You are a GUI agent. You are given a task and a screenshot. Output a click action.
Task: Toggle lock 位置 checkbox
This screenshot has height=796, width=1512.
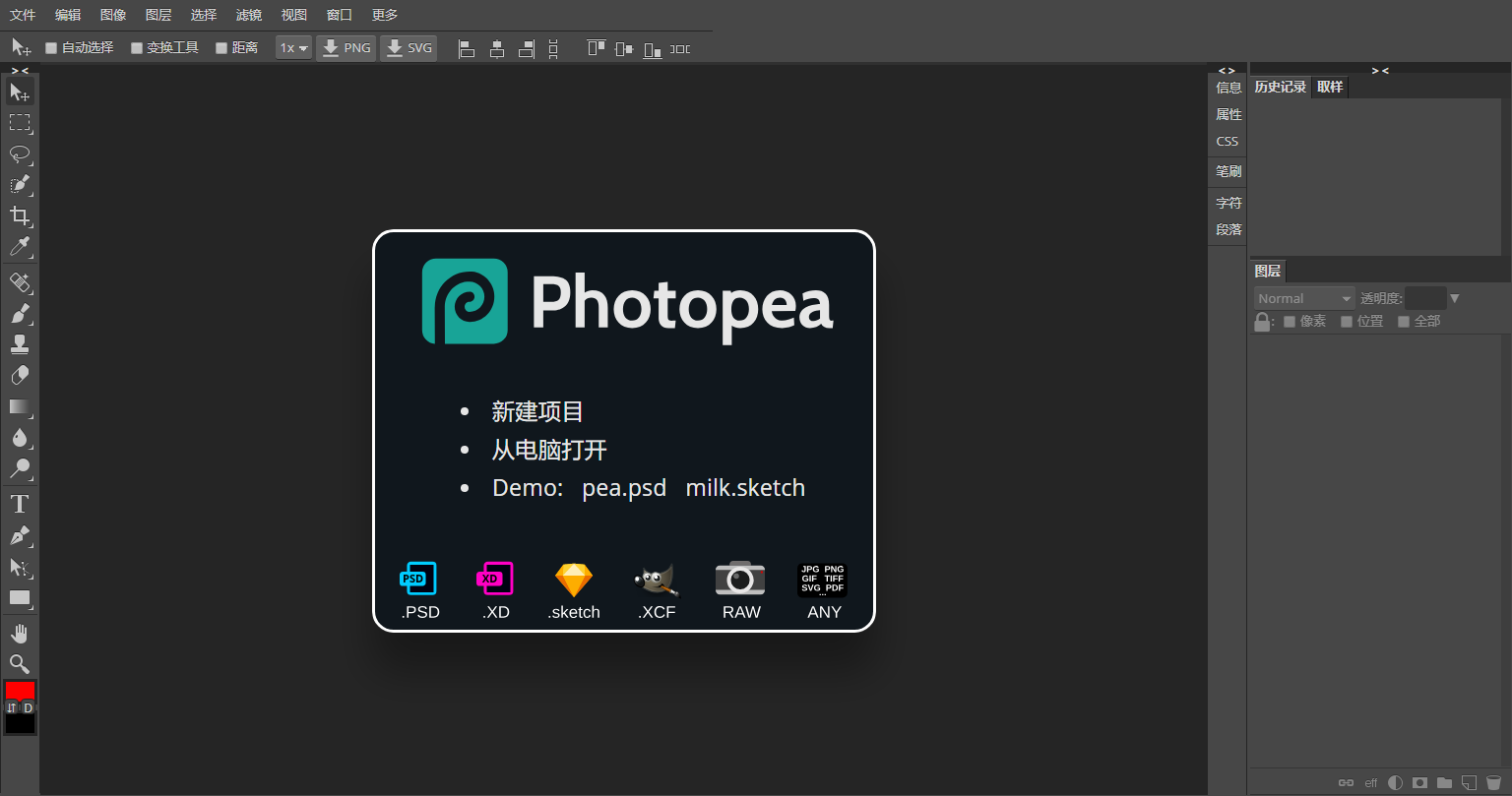point(1347,322)
